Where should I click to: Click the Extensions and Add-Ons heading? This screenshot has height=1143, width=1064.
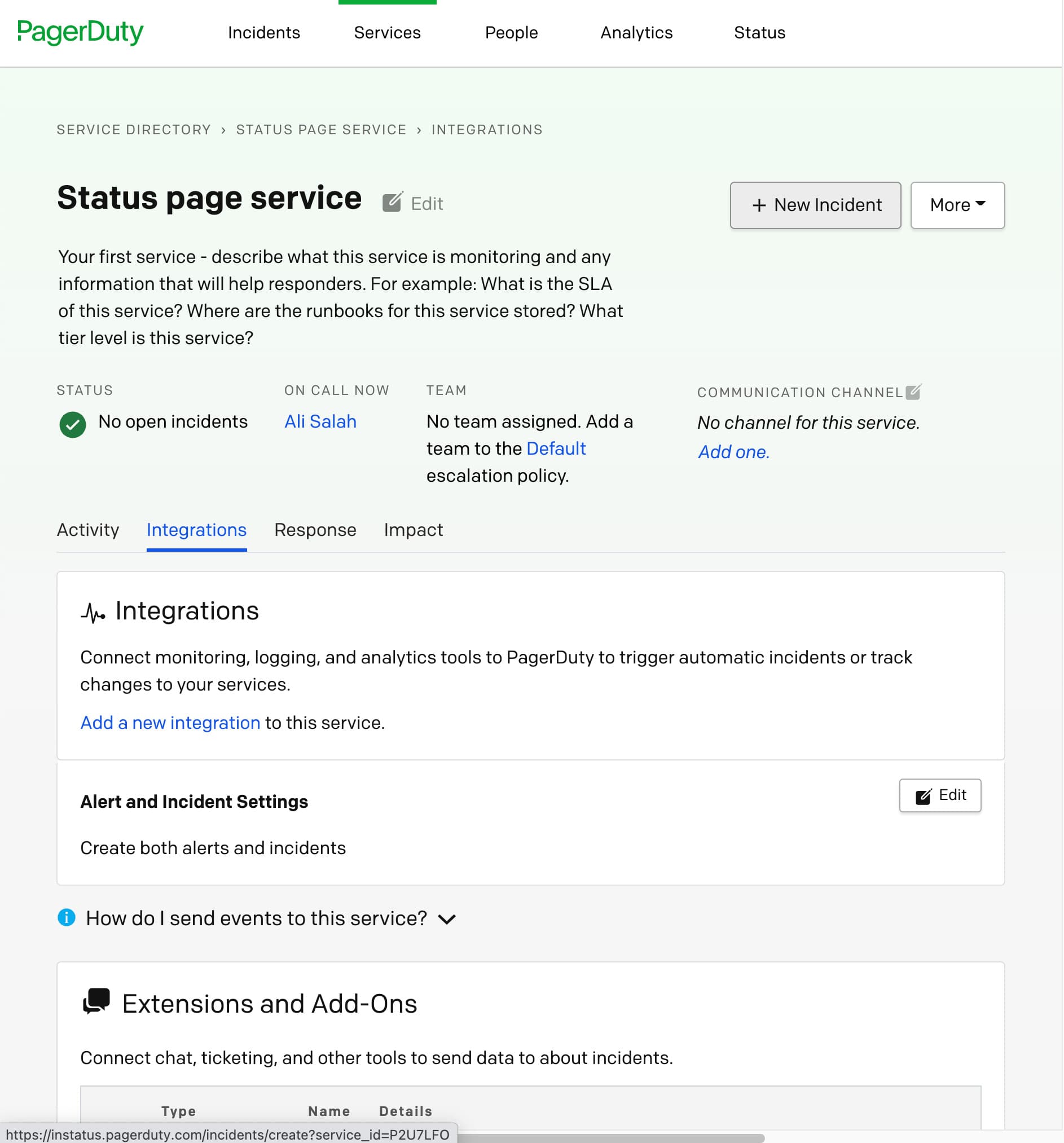(270, 1003)
